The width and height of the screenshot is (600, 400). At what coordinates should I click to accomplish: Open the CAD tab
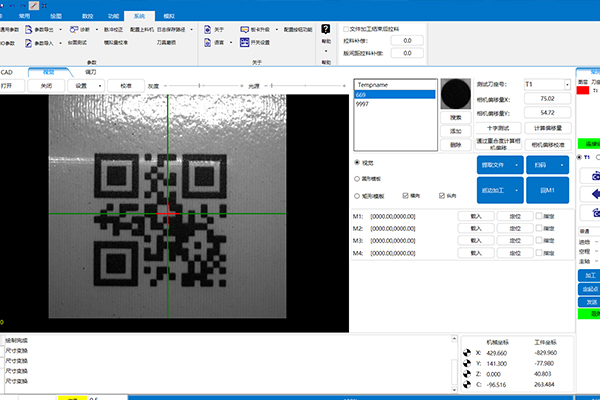7,72
